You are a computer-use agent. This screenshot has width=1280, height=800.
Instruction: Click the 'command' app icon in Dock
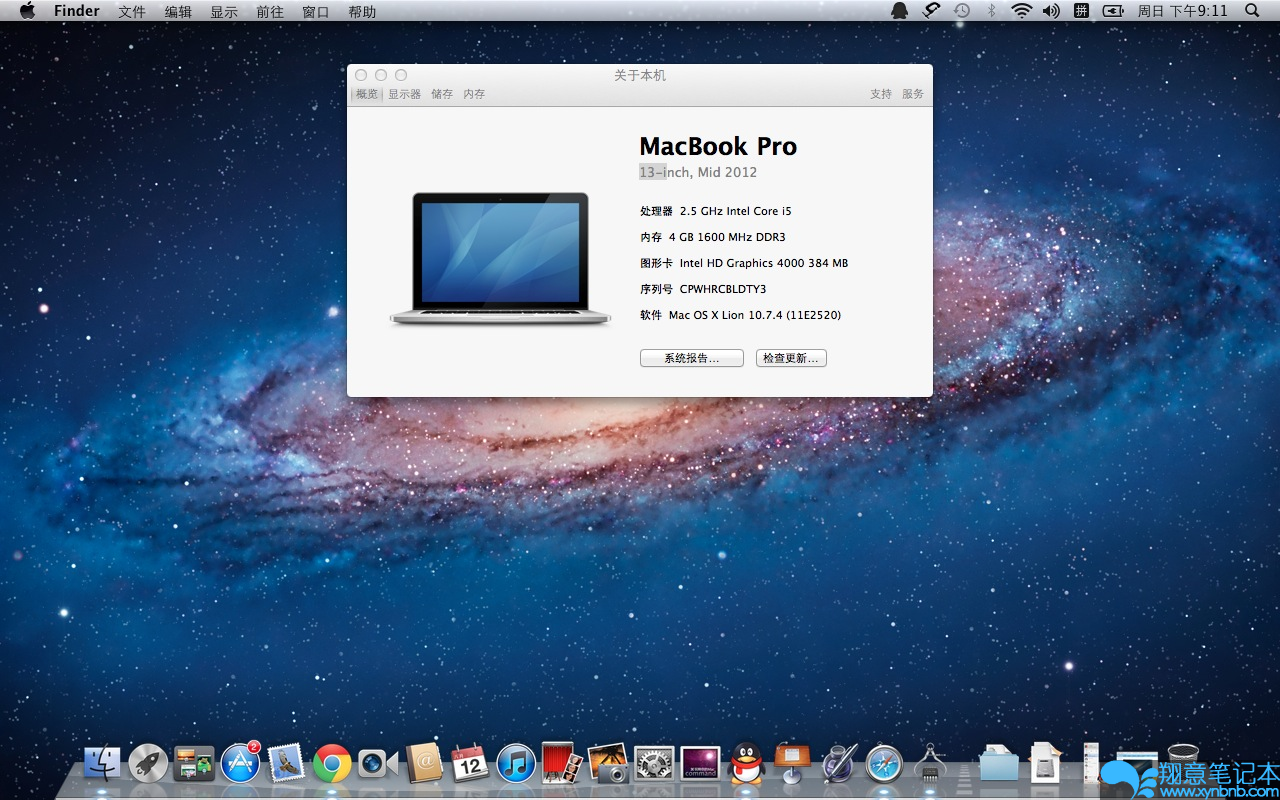pyautogui.click(x=700, y=763)
